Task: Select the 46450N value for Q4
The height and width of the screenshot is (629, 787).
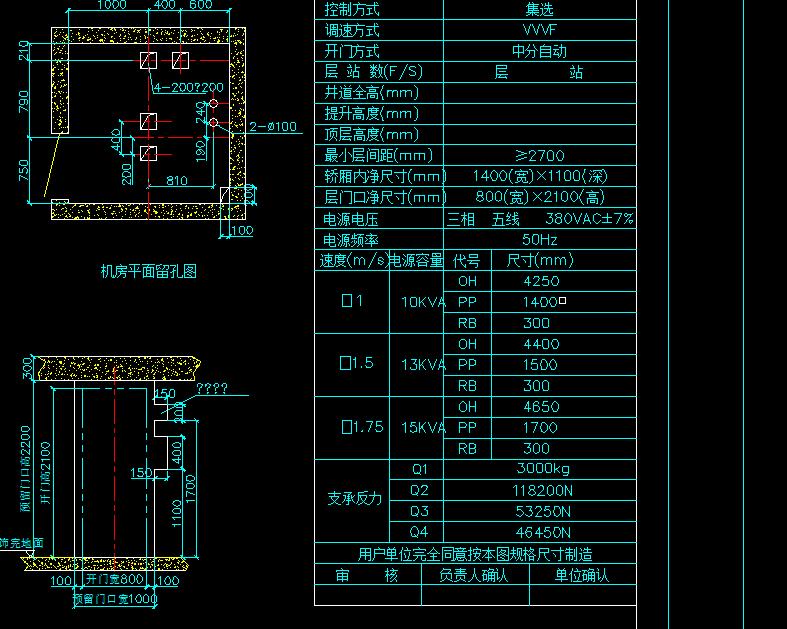Action: [x=543, y=532]
